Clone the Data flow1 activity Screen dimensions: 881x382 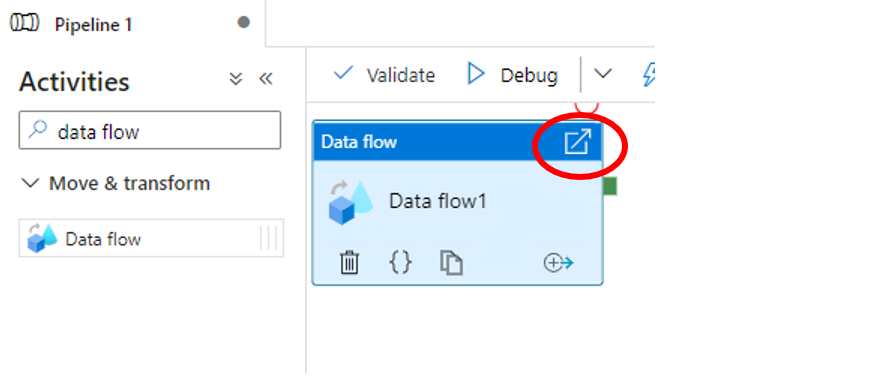coord(451,262)
